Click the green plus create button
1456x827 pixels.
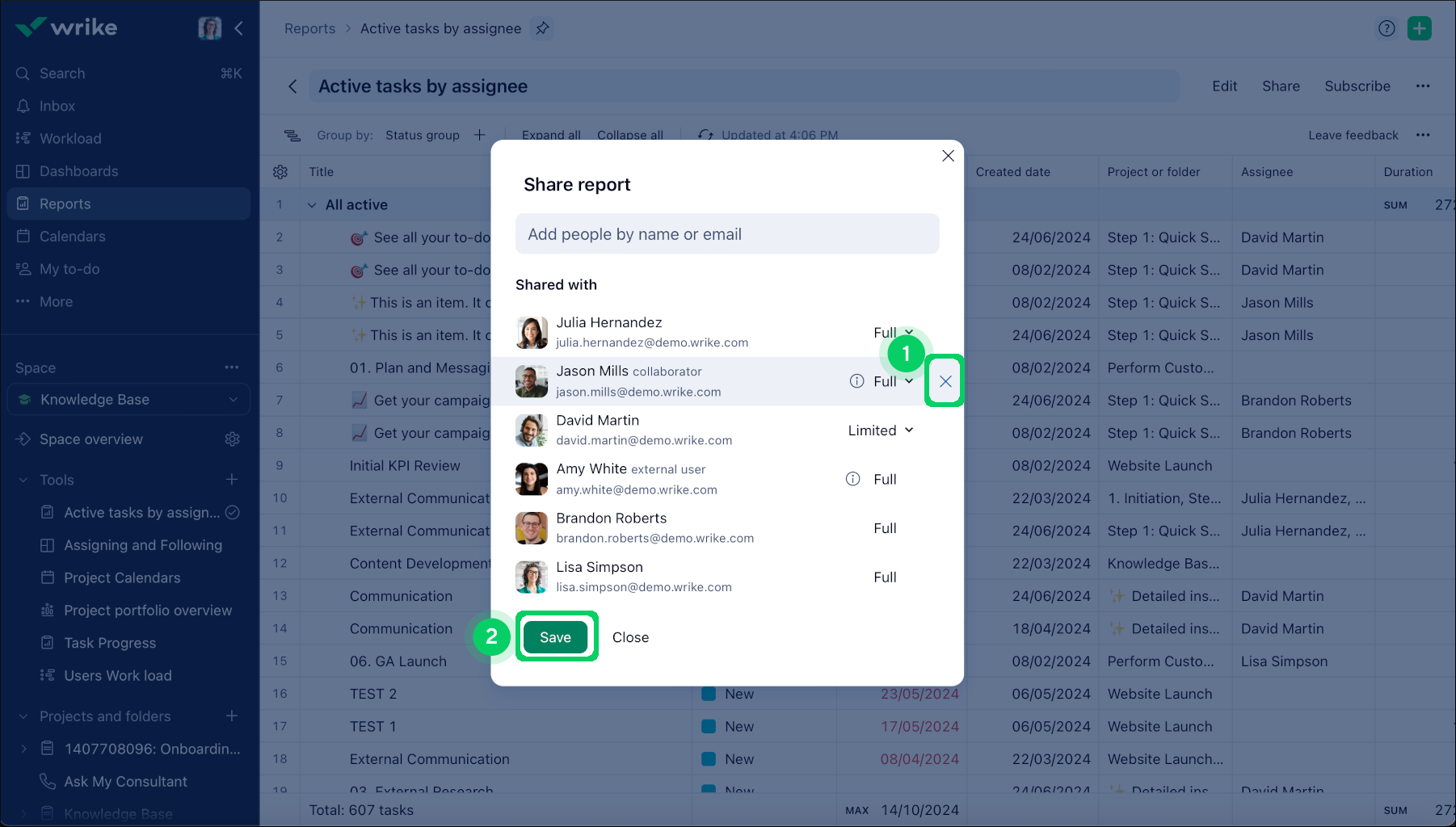click(1419, 28)
